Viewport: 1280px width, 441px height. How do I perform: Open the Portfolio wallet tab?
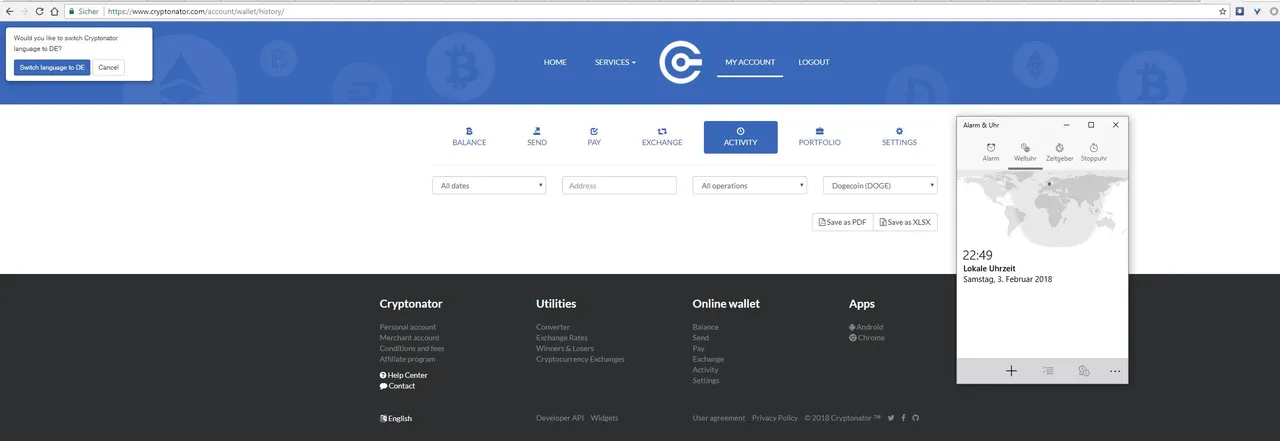point(819,137)
